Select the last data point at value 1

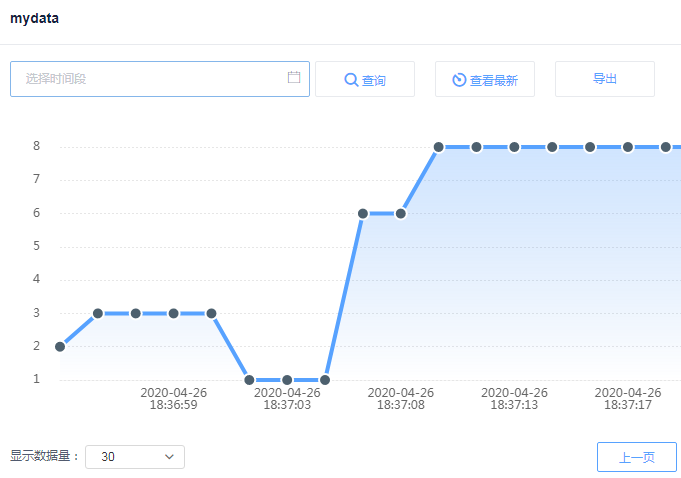[325, 380]
